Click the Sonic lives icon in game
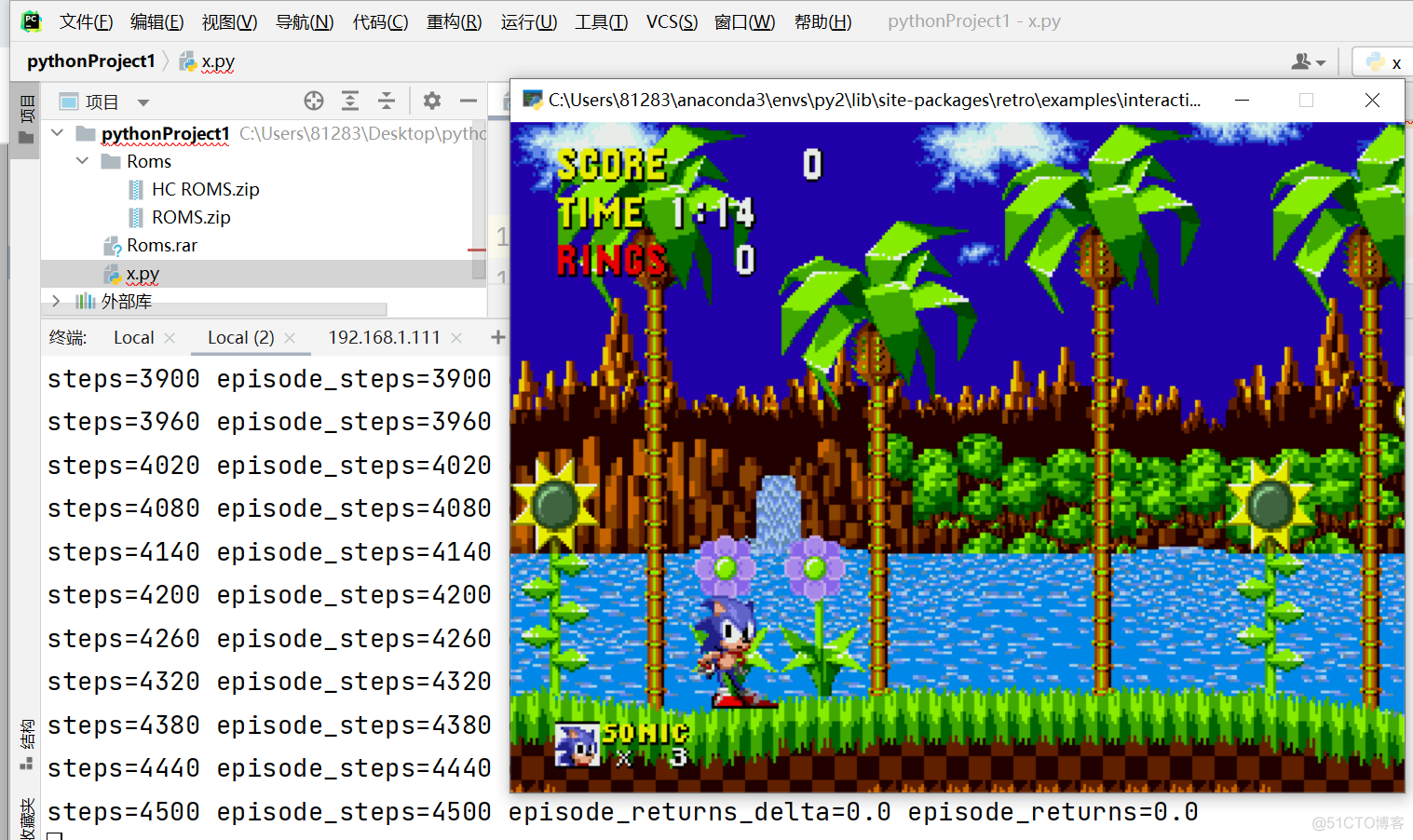This screenshot has height=840, width=1413. pos(577,745)
